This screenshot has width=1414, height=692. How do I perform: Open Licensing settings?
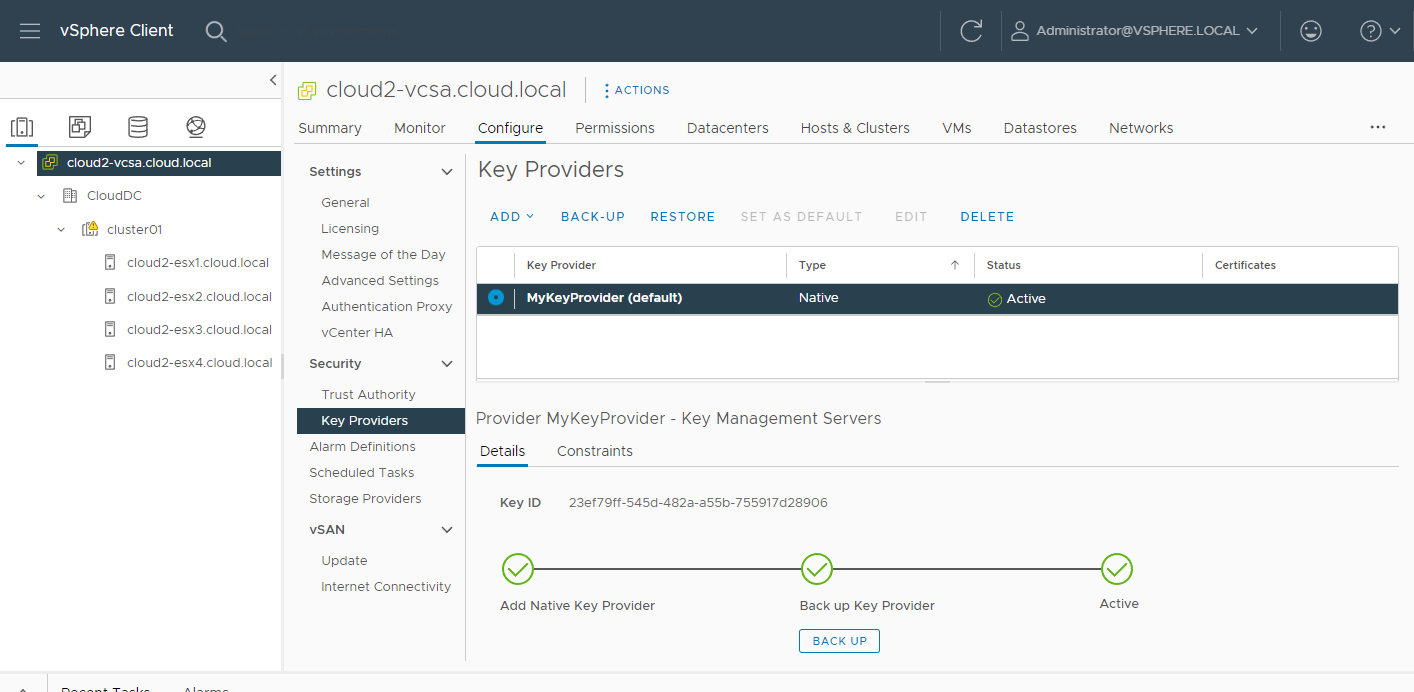(350, 229)
